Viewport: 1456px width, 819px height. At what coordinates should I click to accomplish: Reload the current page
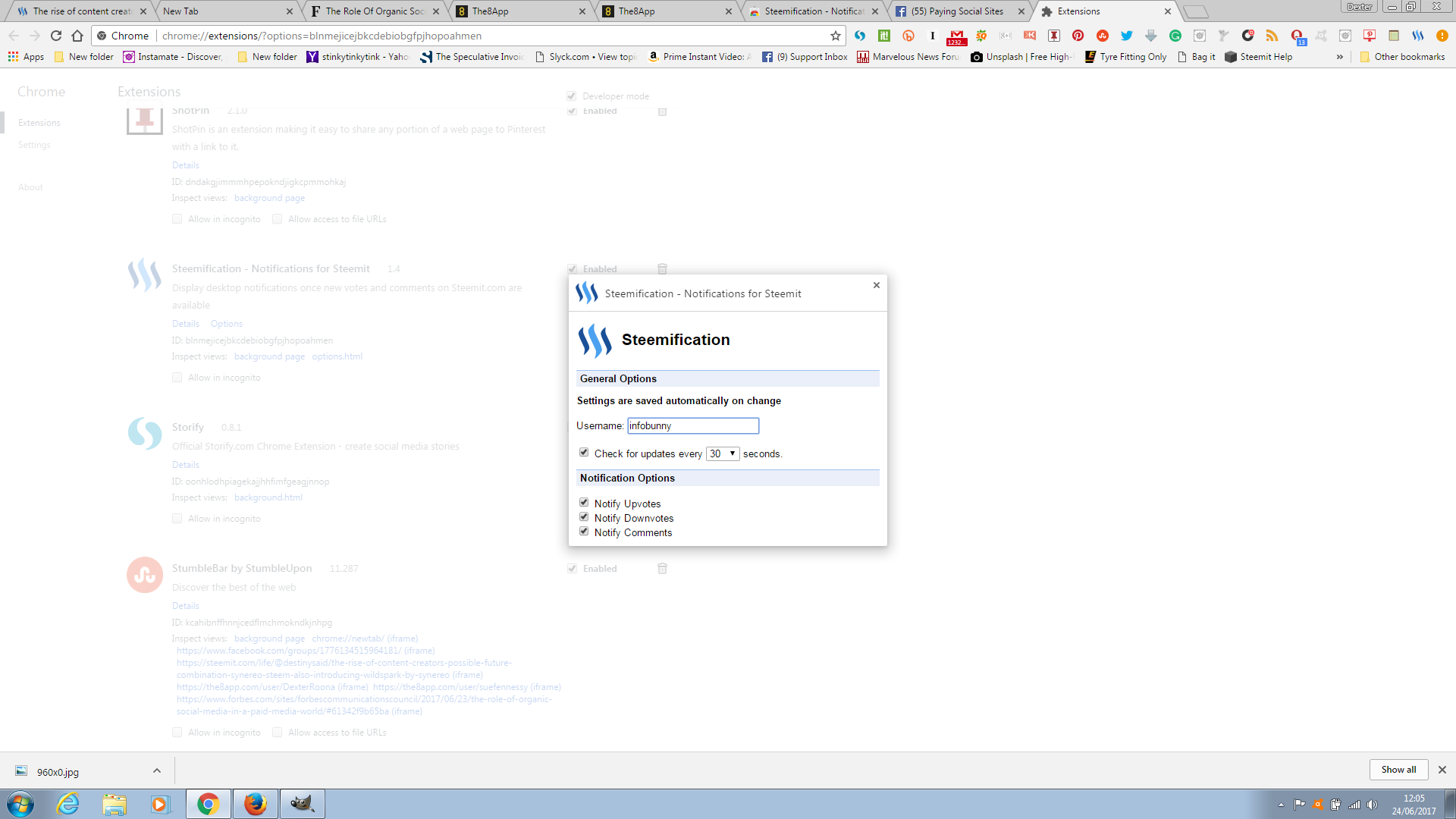56,36
